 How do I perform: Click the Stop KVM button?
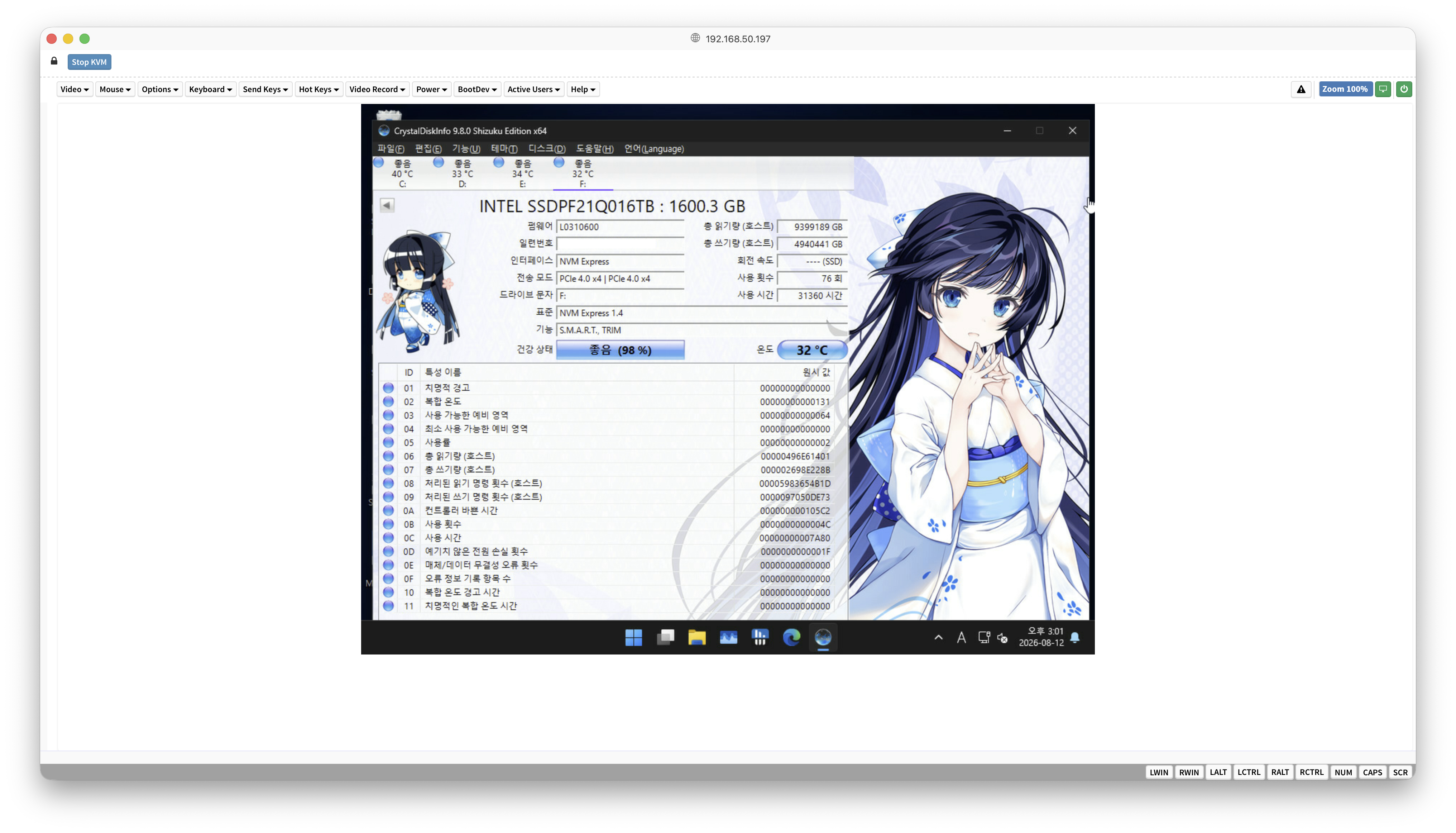point(89,62)
